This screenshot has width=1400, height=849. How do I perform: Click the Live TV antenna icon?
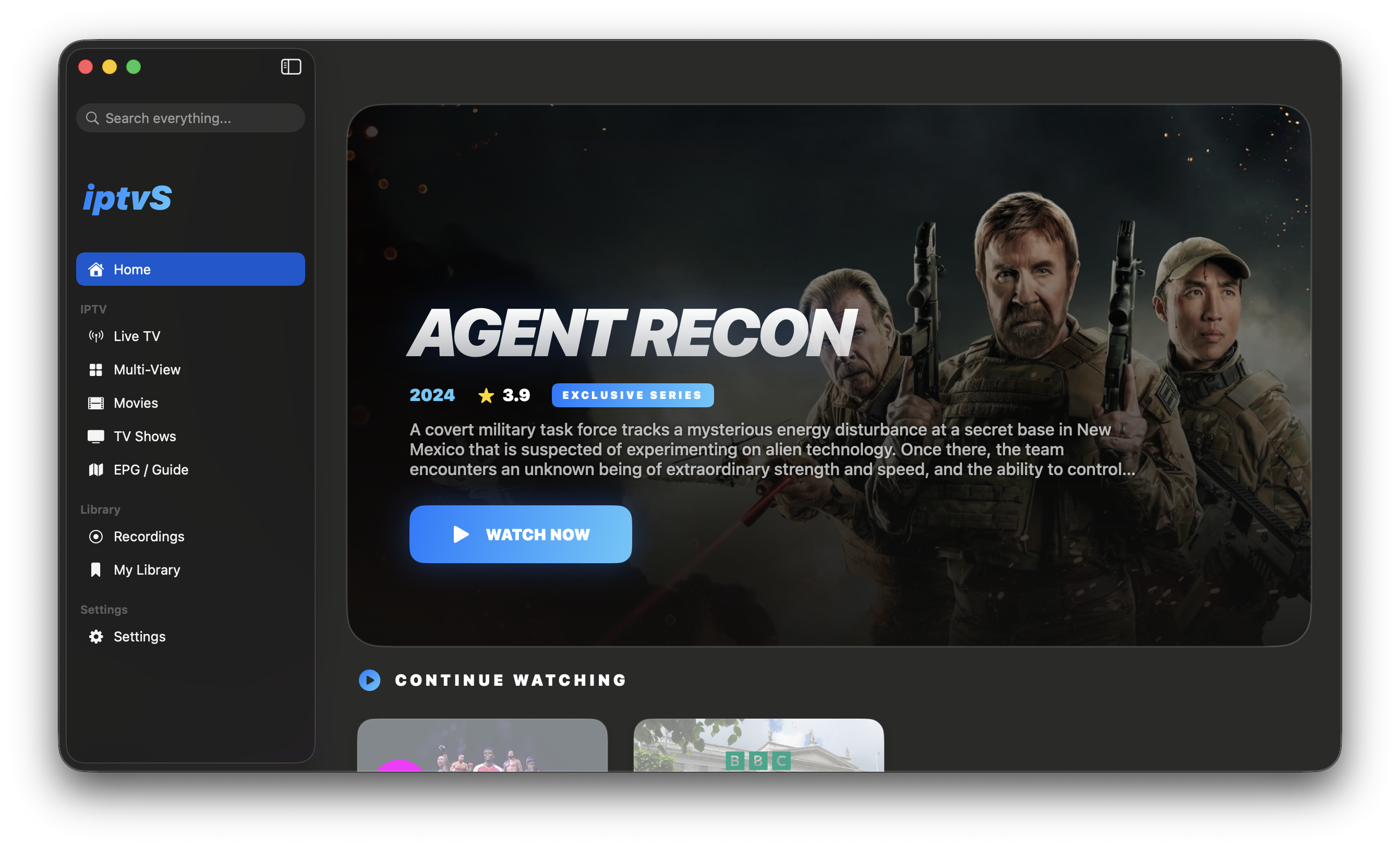[x=96, y=336]
